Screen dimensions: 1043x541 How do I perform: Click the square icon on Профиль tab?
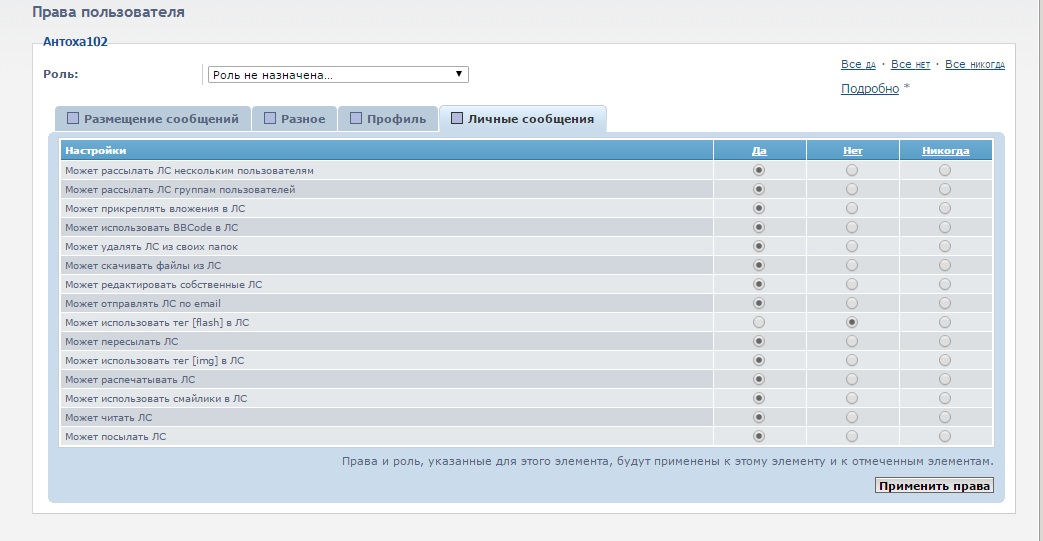(356, 118)
